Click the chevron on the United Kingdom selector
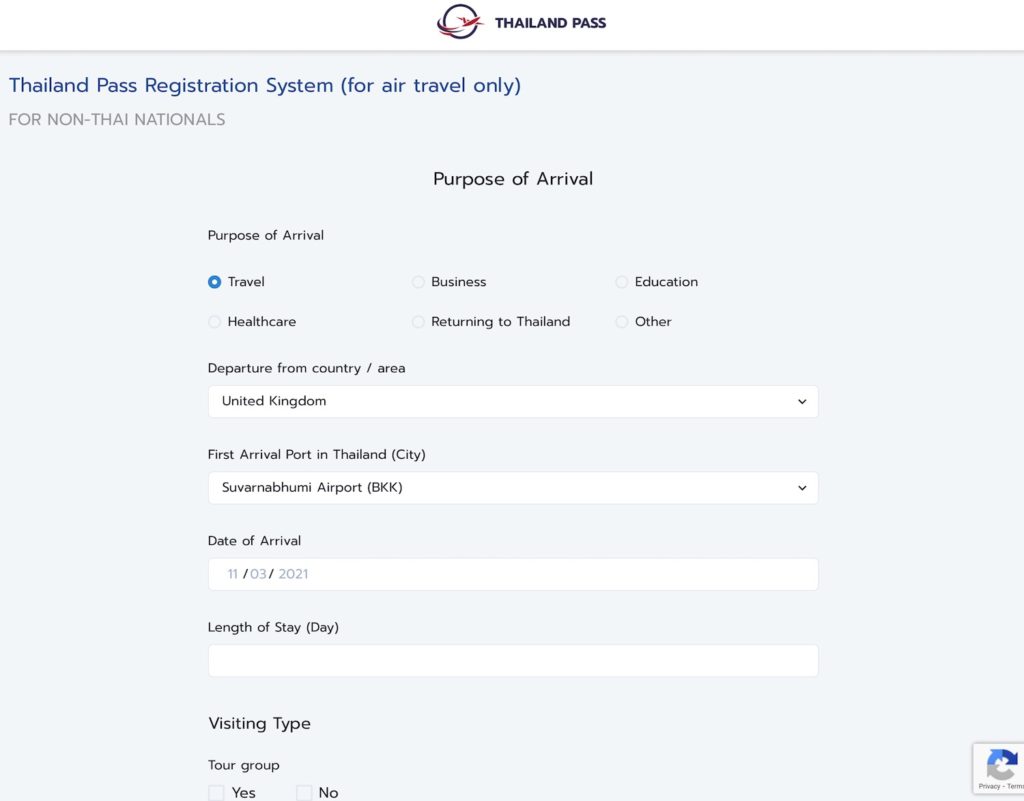This screenshot has height=801, width=1024. point(801,400)
